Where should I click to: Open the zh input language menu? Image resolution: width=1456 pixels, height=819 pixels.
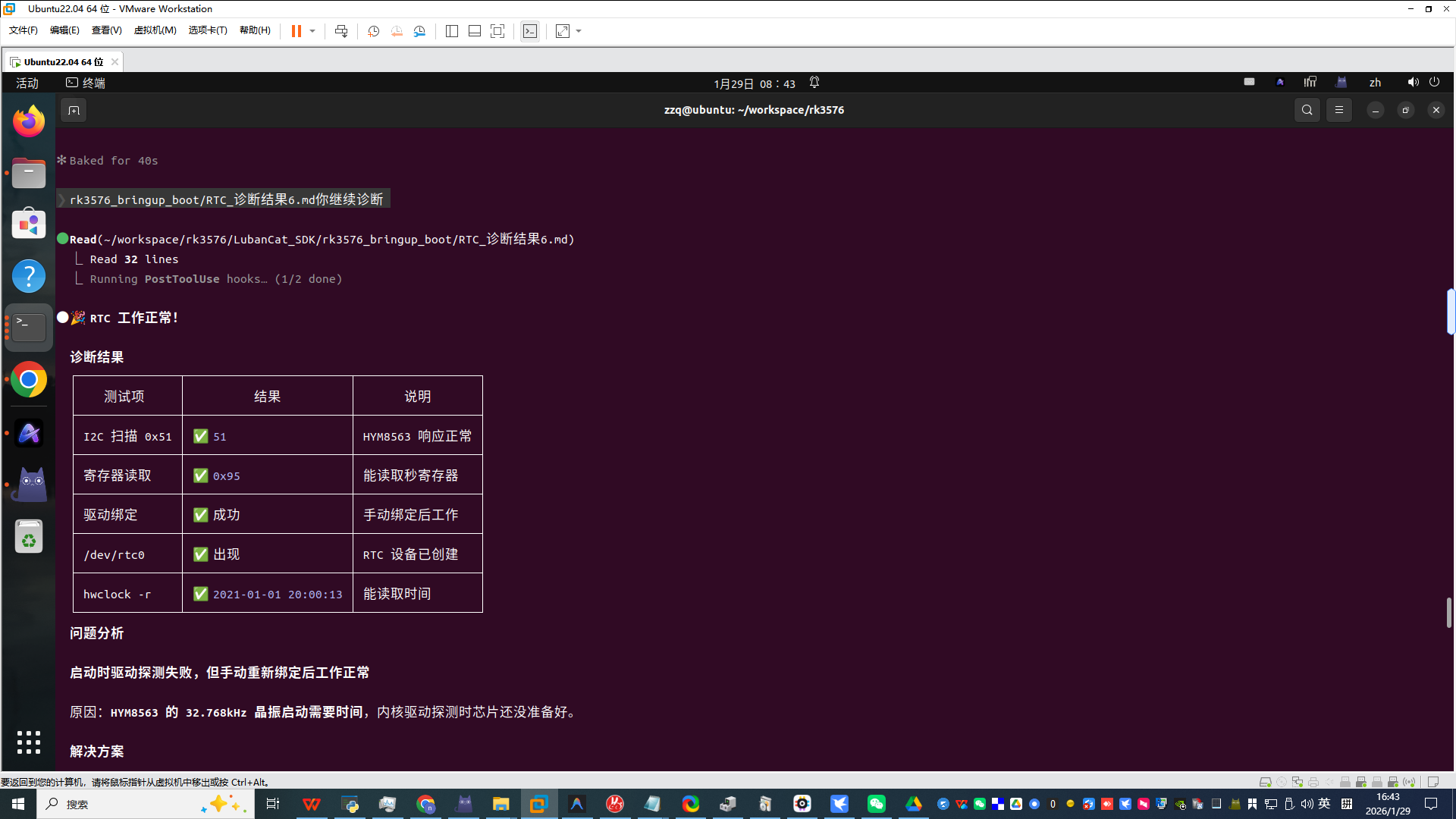[1375, 83]
